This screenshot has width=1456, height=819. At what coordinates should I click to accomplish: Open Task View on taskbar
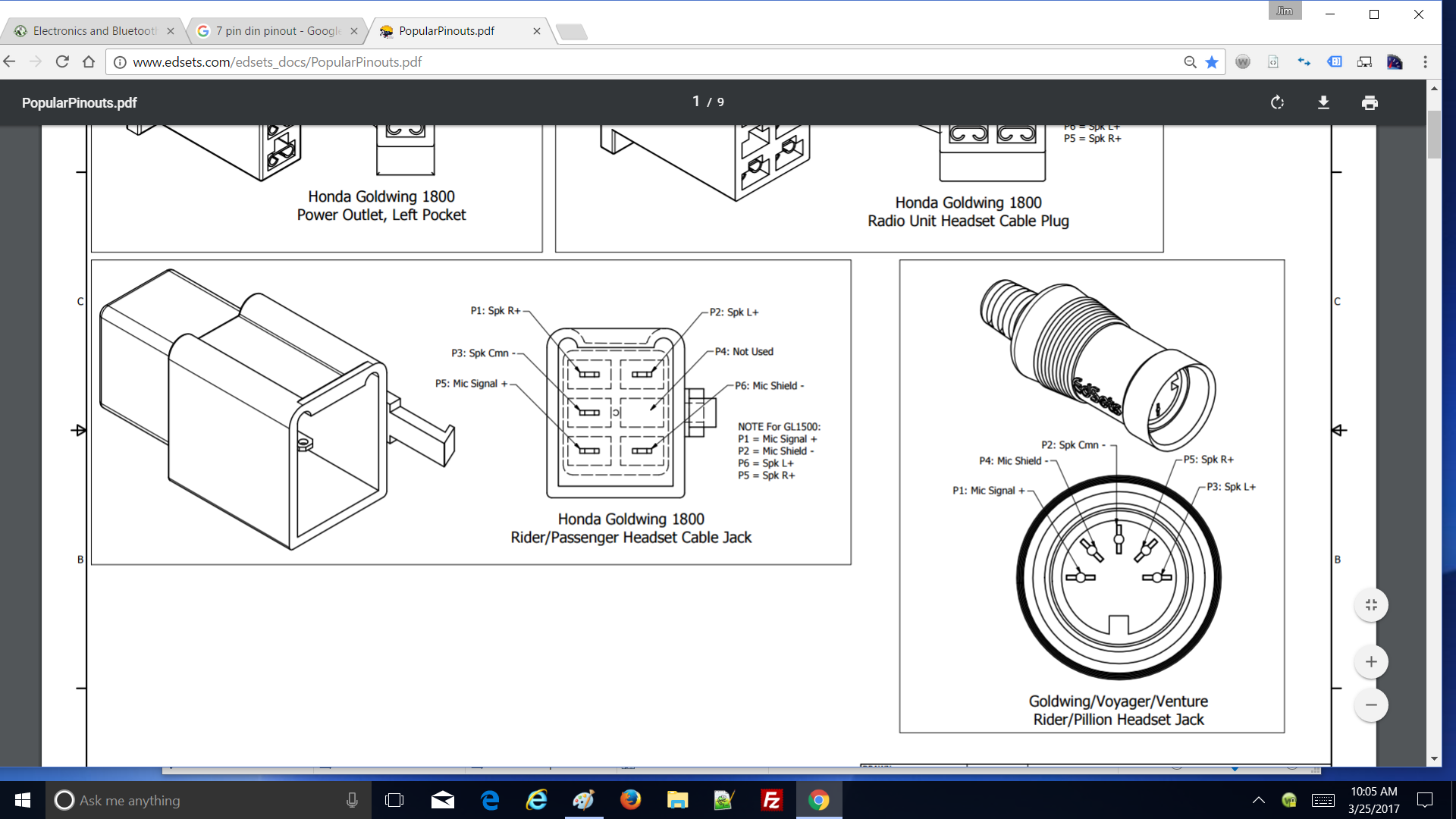pos(394,800)
